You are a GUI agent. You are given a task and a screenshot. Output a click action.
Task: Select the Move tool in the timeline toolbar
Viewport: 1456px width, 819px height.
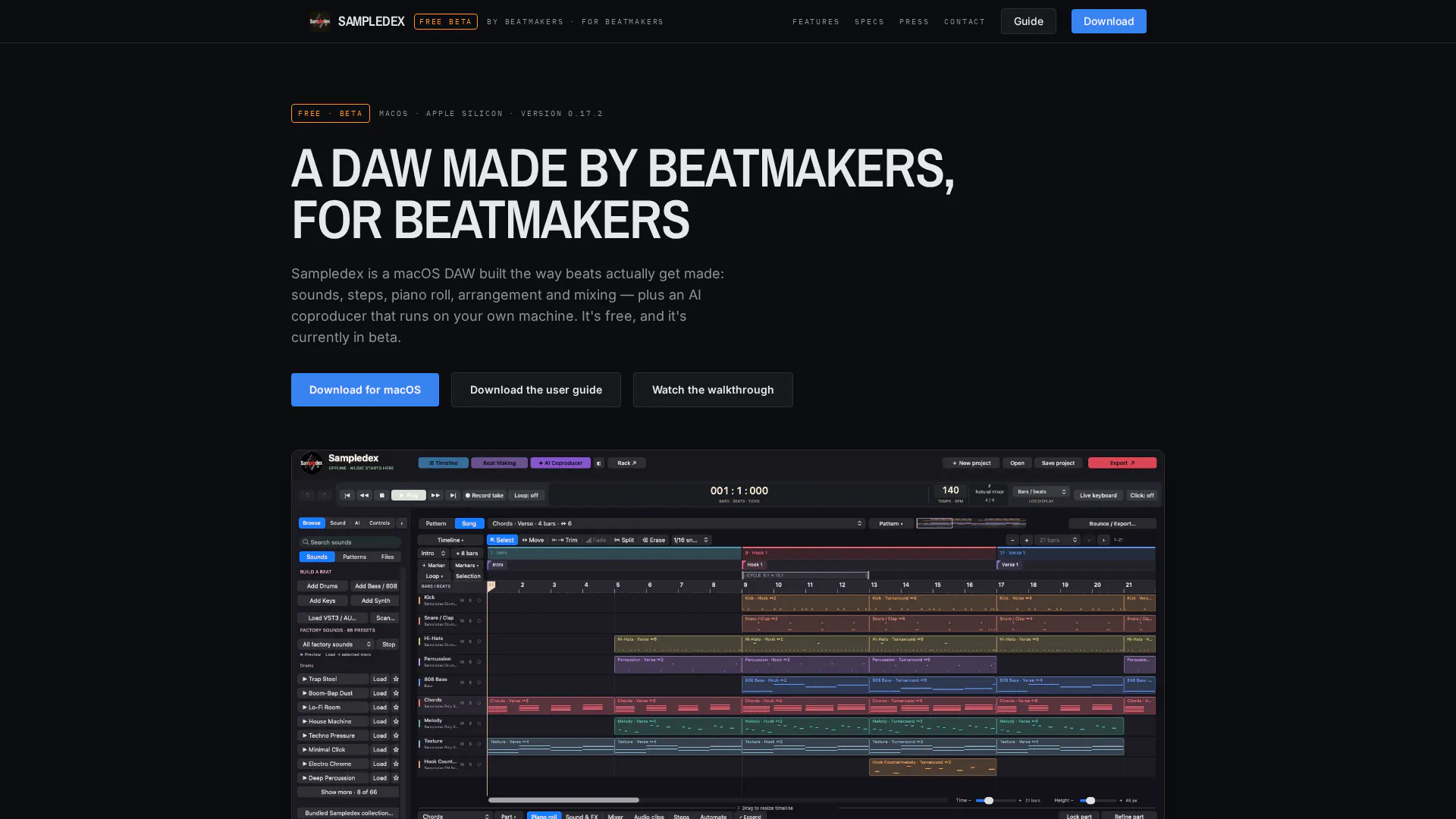(533, 540)
